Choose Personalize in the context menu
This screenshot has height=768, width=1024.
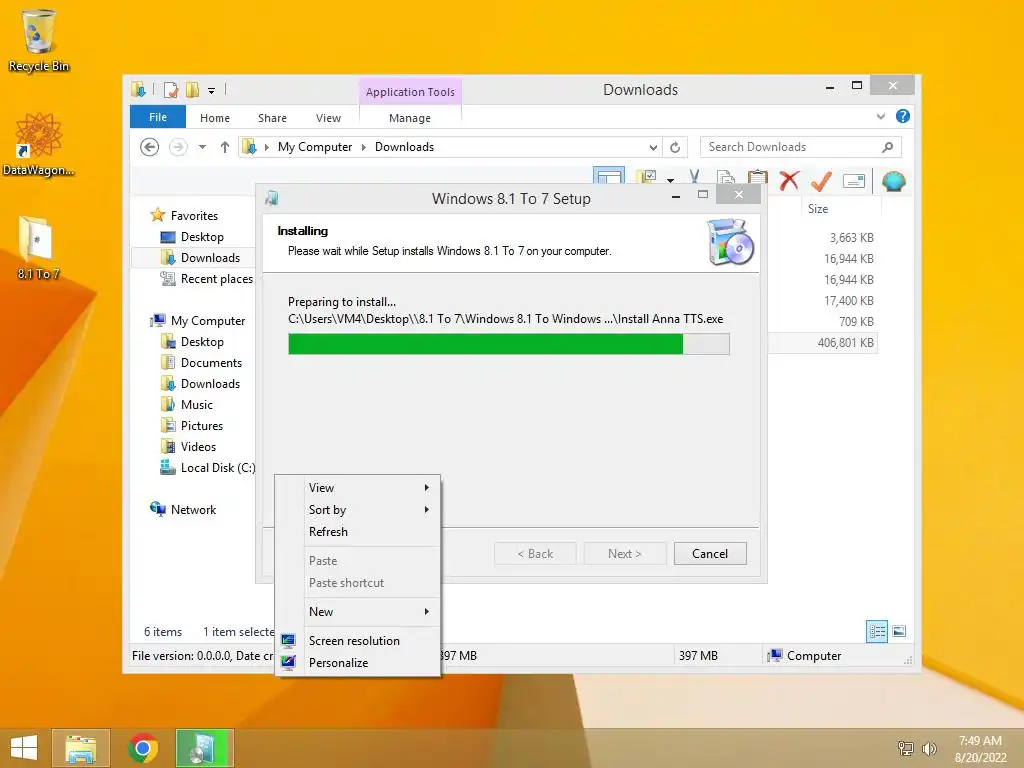point(371,663)
